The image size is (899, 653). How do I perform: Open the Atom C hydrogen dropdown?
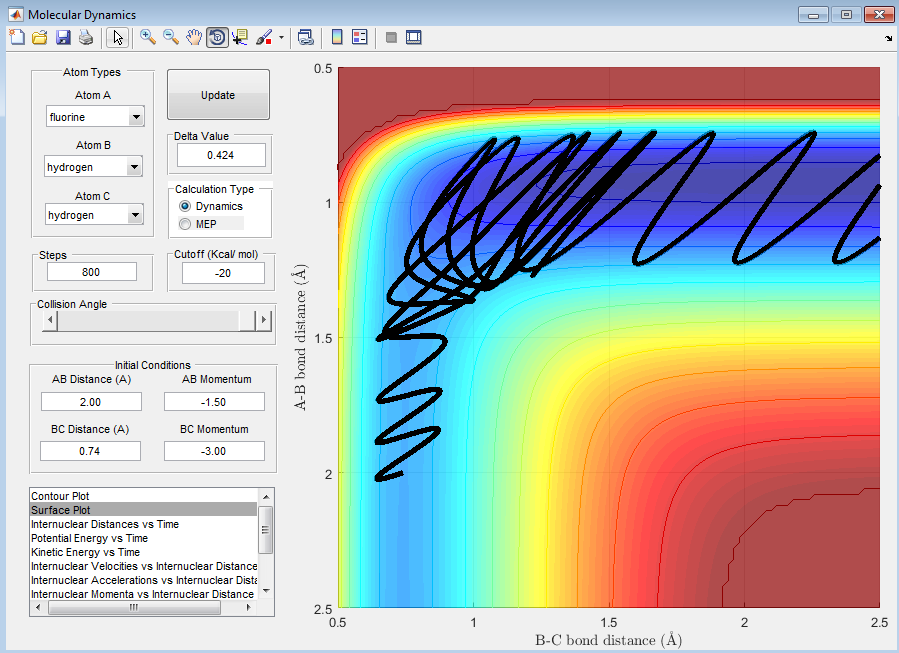click(x=95, y=215)
